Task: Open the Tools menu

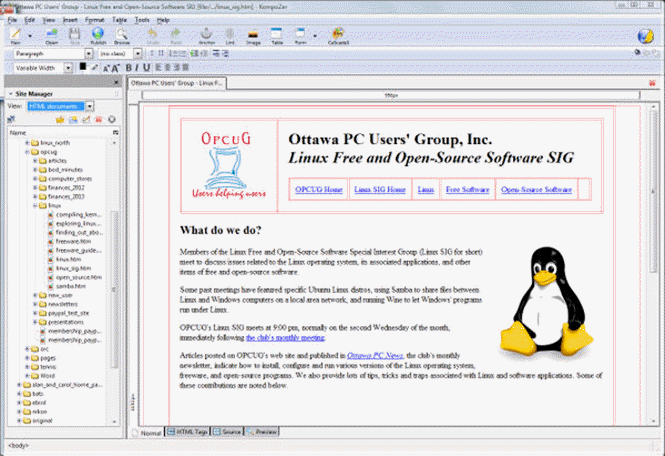Action: [x=142, y=20]
